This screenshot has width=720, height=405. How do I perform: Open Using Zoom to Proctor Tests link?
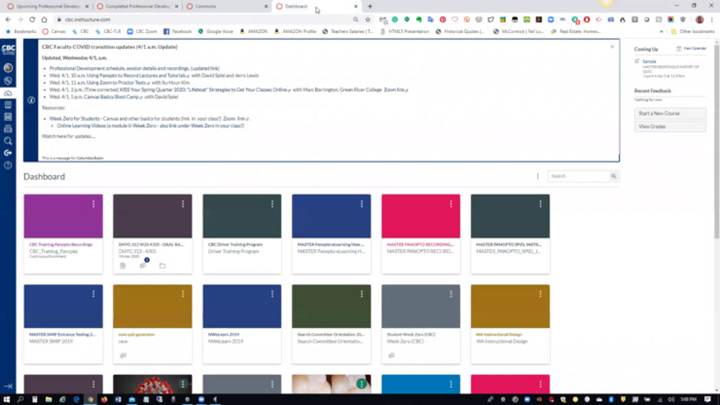tap(118, 83)
